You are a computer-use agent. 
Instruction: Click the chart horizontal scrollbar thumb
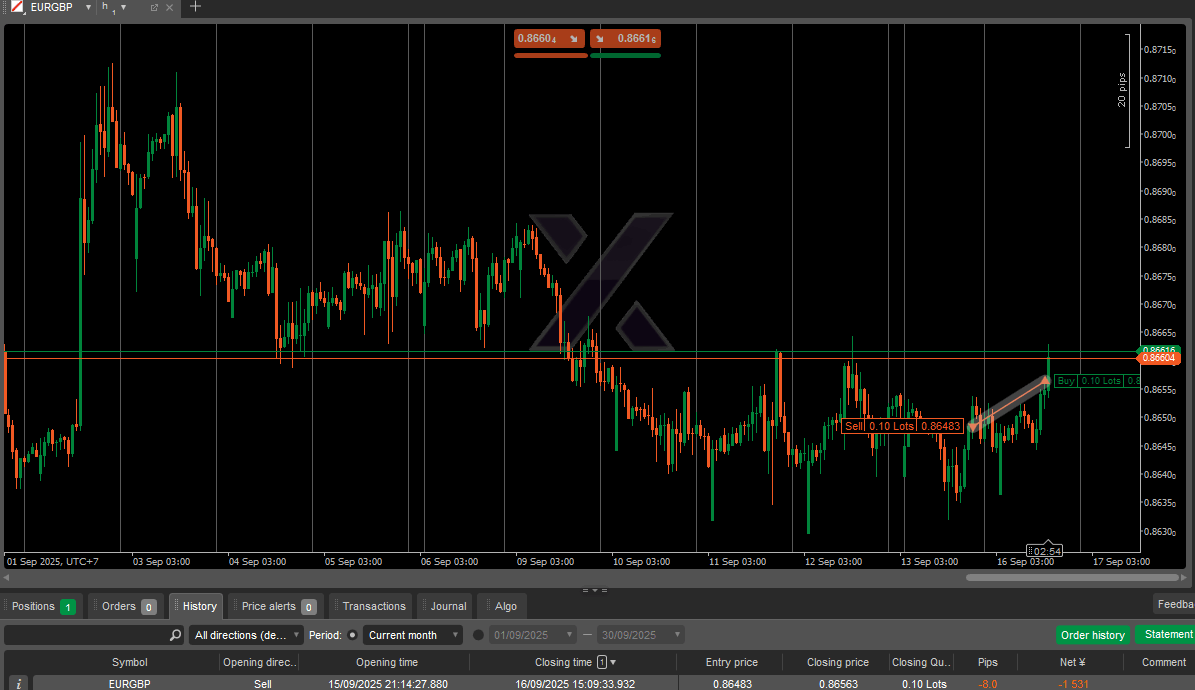(x=1072, y=578)
